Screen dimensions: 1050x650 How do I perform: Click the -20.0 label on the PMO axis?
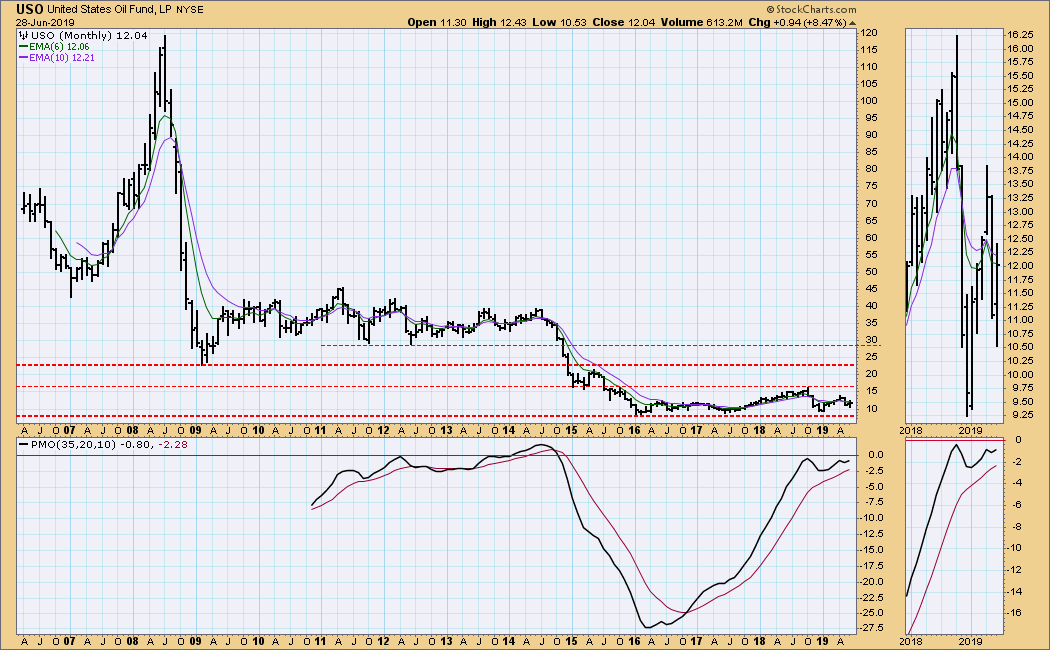point(871,582)
